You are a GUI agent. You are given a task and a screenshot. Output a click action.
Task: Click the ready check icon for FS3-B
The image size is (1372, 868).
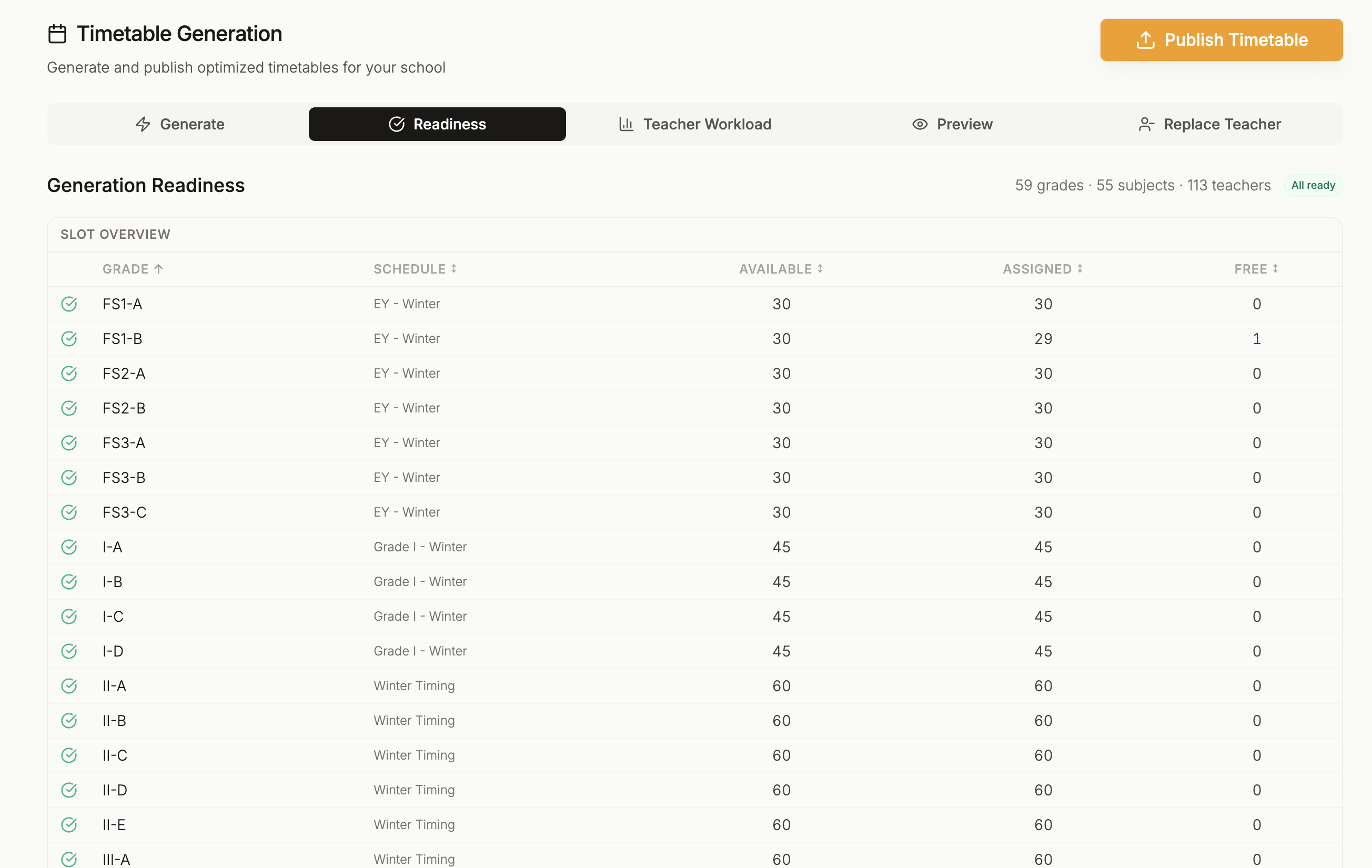tap(69, 478)
